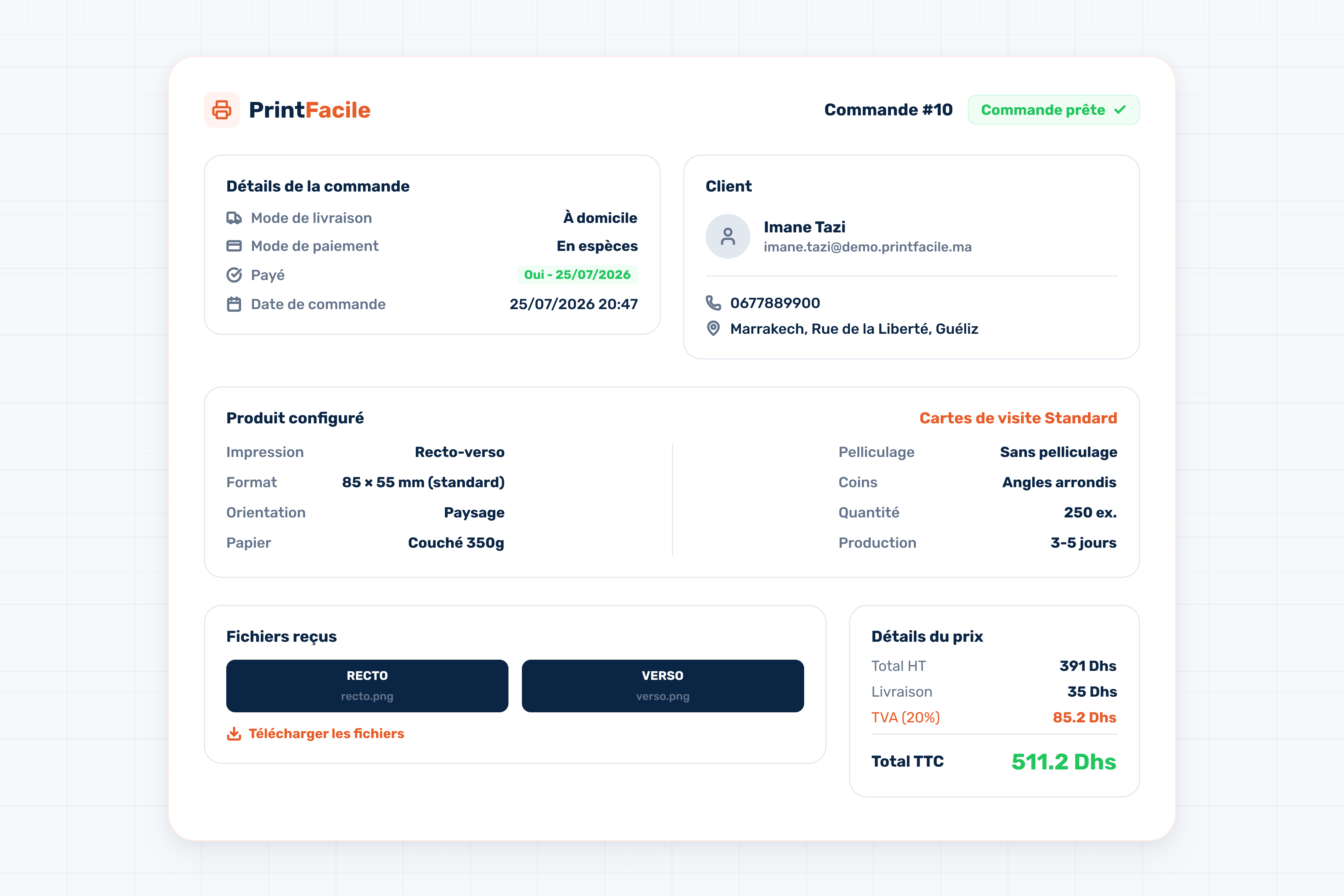
Task: Click the PrintFacile printer logo icon
Action: pos(222,110)
